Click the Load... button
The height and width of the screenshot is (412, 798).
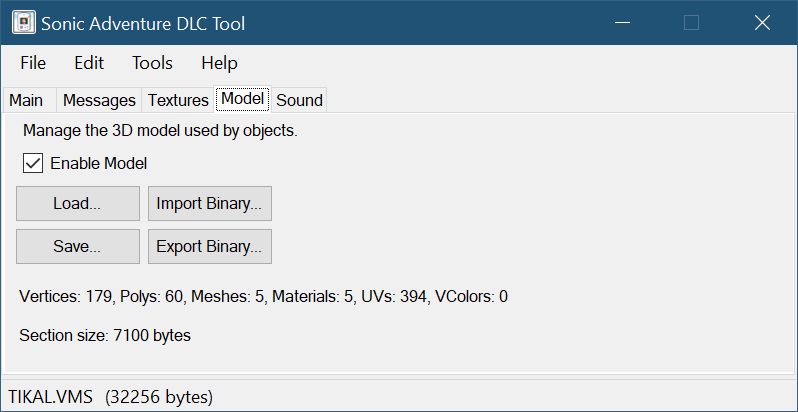[77, 203]
